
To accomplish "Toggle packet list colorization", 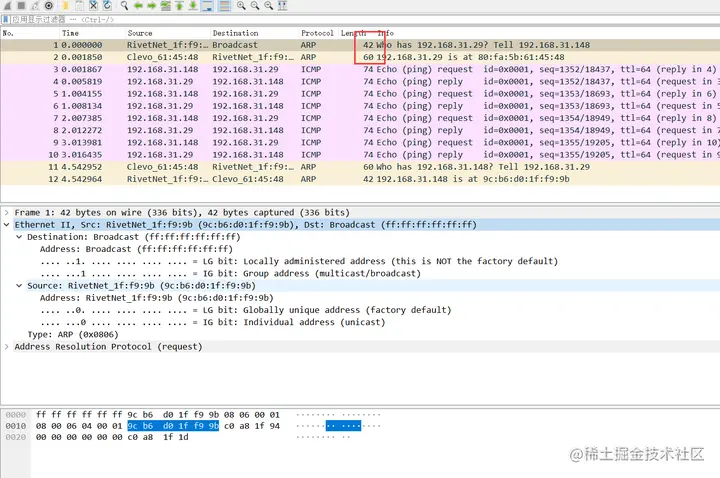I will coord(225,6).
